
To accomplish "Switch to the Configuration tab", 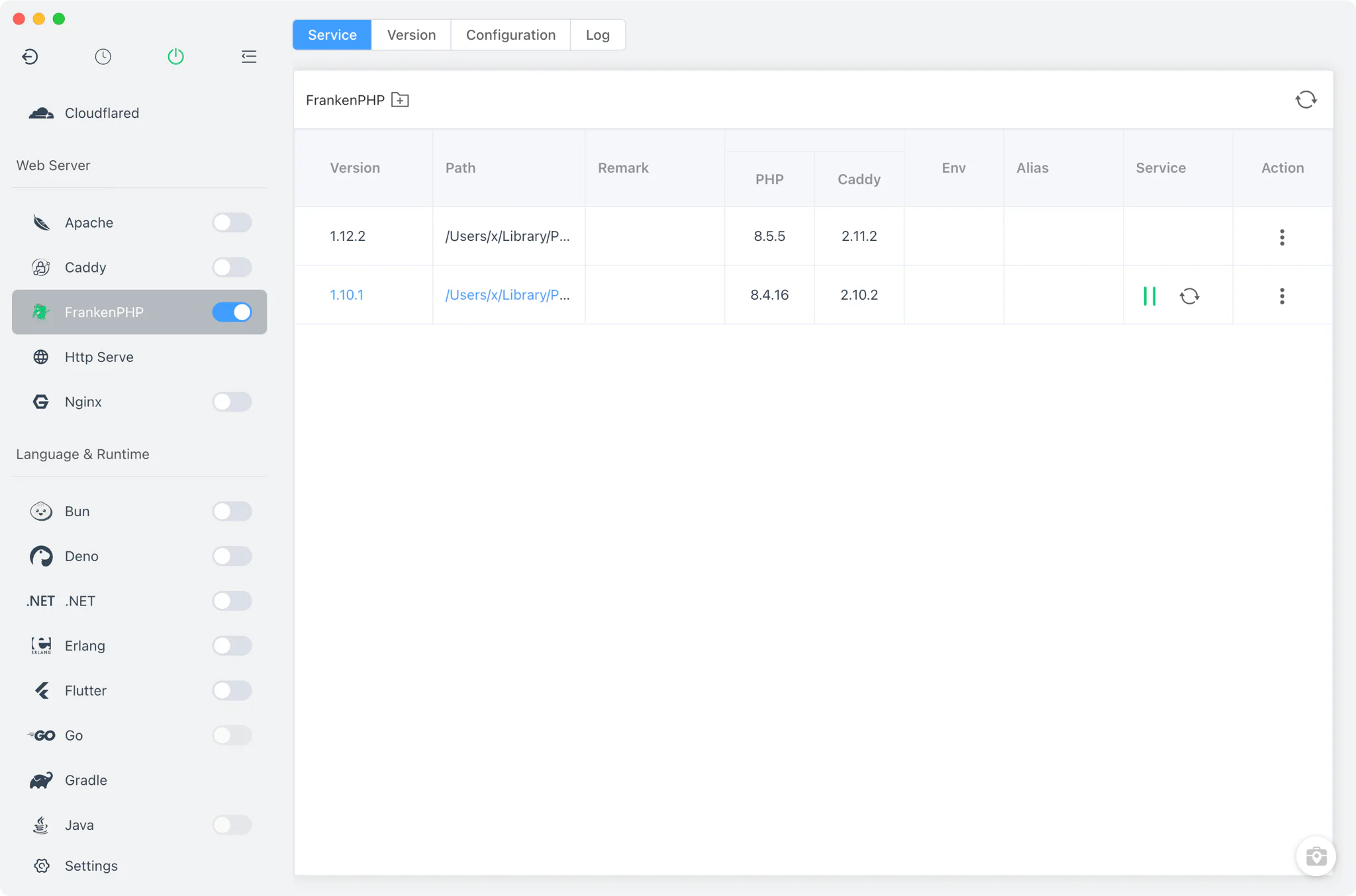I will pyautogui.click(x=510, y=34).
